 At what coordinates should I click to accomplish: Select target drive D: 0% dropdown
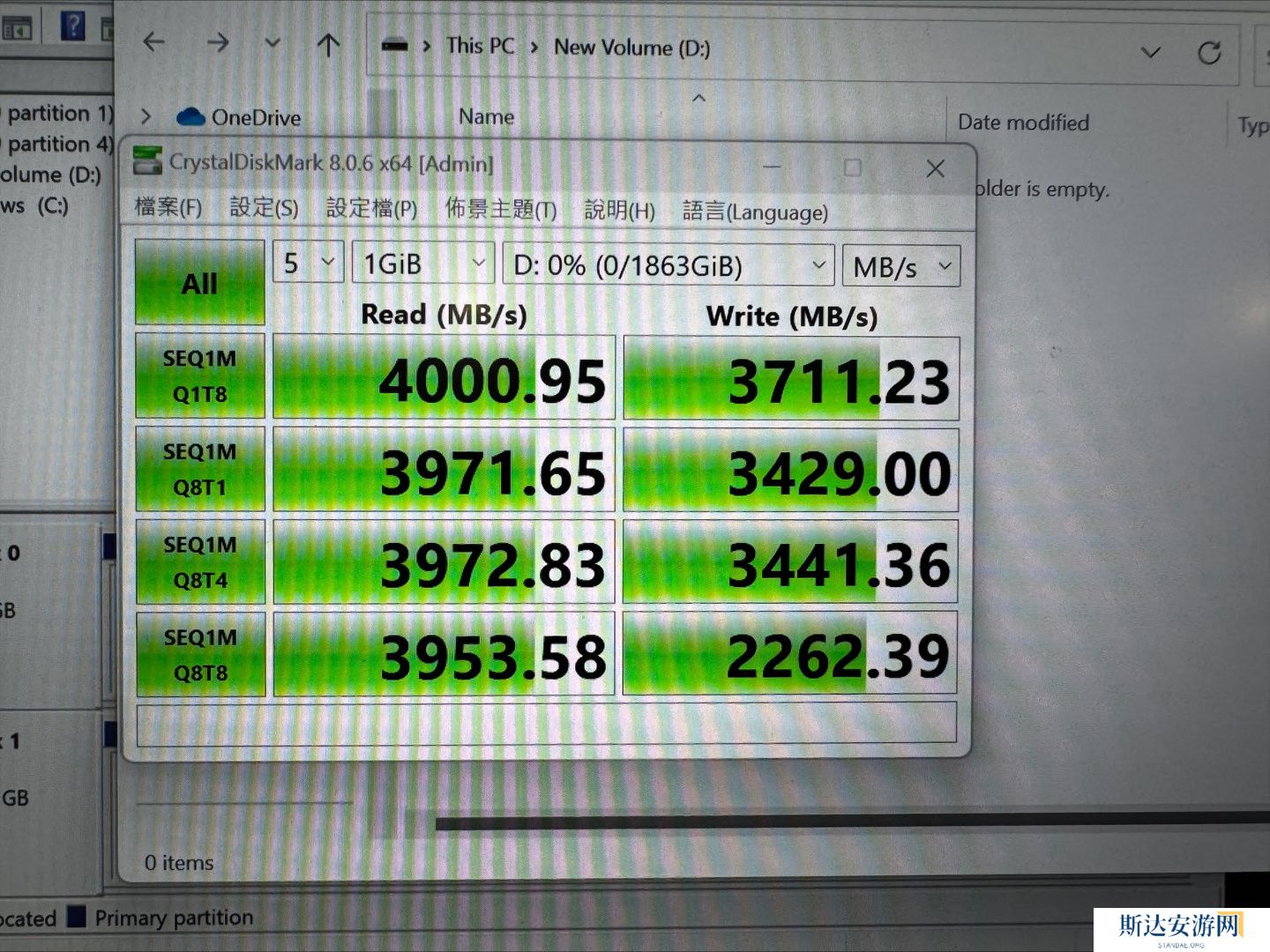669,265
